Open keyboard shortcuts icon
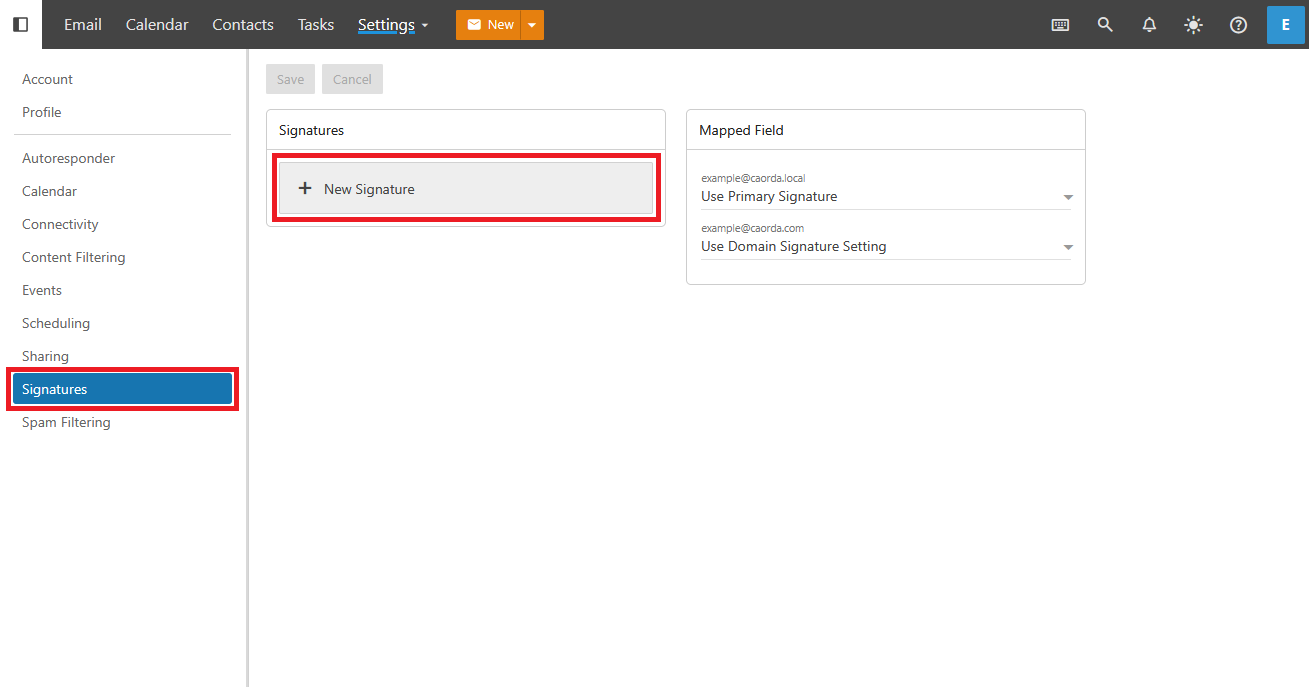Viewport: 1309px width, 687px height. coord(1060,25)
